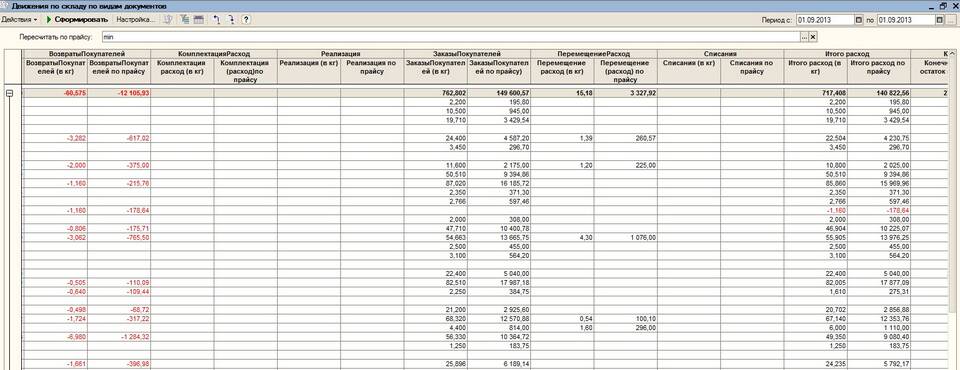Click the collapse levels arrow icon
This screenshot has height=370, width=960.
point(217,20)
